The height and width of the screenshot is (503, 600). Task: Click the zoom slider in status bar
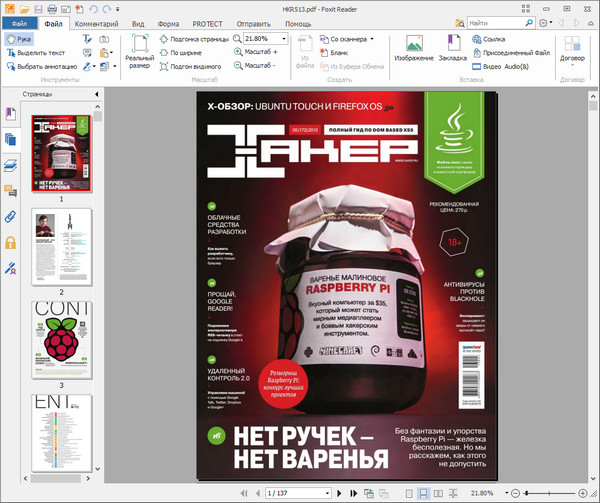coord(549,493)
